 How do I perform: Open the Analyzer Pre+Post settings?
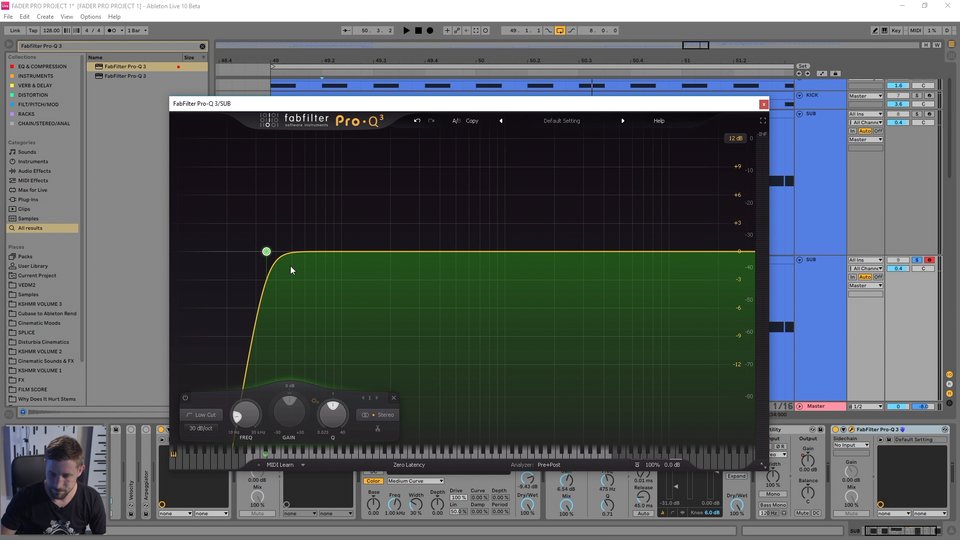(549, 465)
